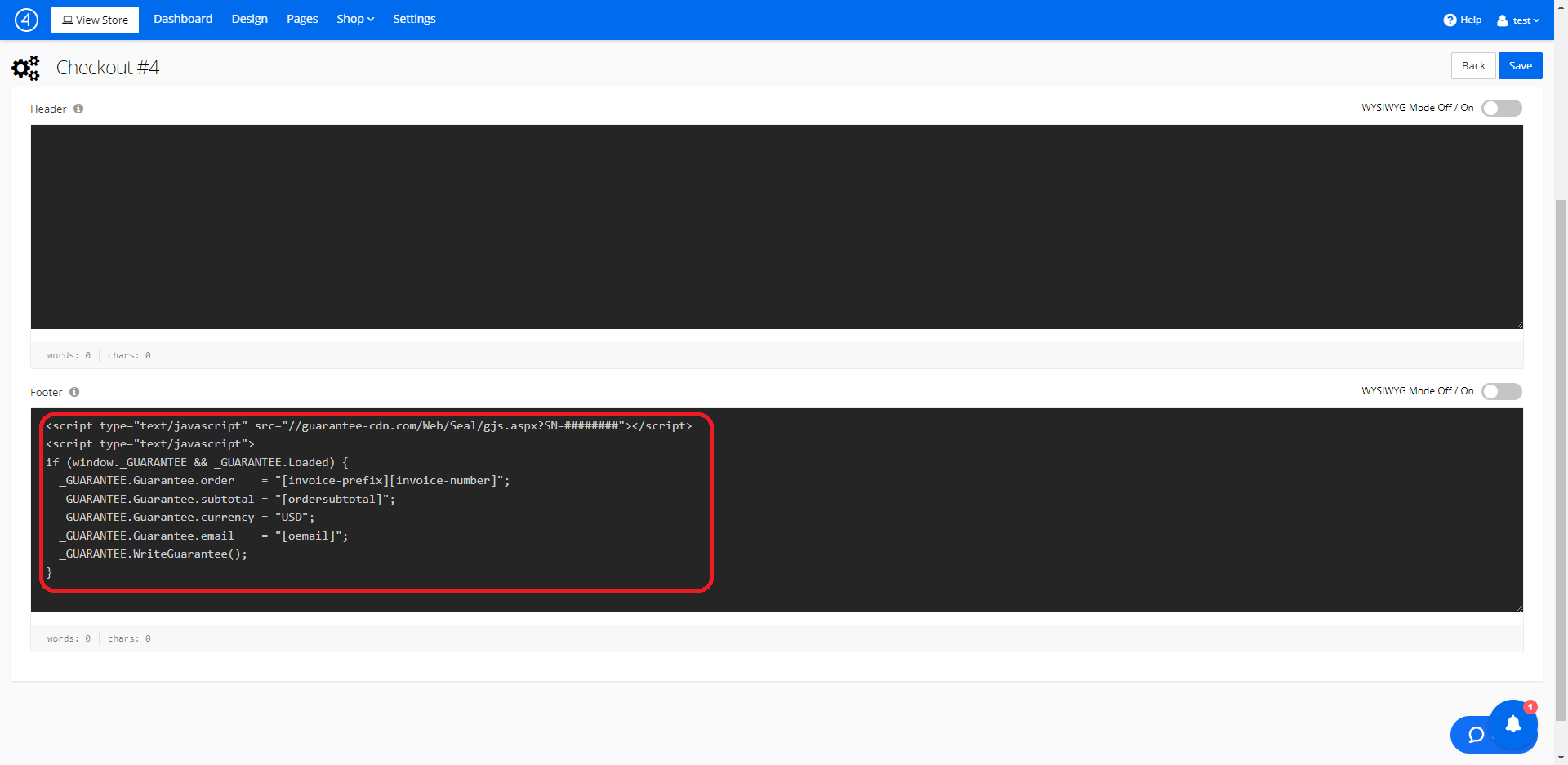Click the Help question mark link
The width and height of the screenshot is (1568, 765).
1462,20
